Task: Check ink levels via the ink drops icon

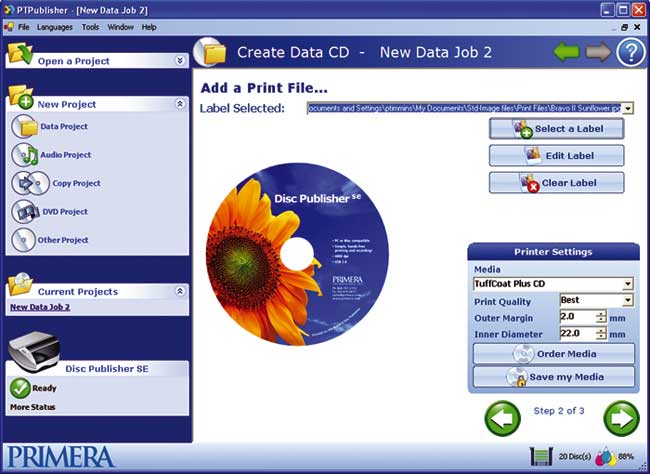Action: click(605, 457)
